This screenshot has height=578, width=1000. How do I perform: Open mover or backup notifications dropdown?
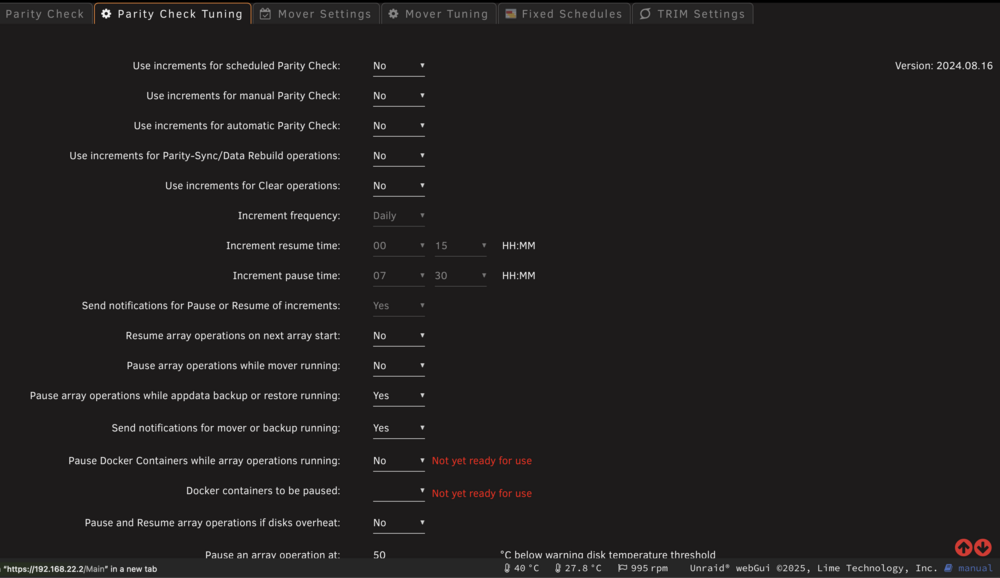coord(399,428)
